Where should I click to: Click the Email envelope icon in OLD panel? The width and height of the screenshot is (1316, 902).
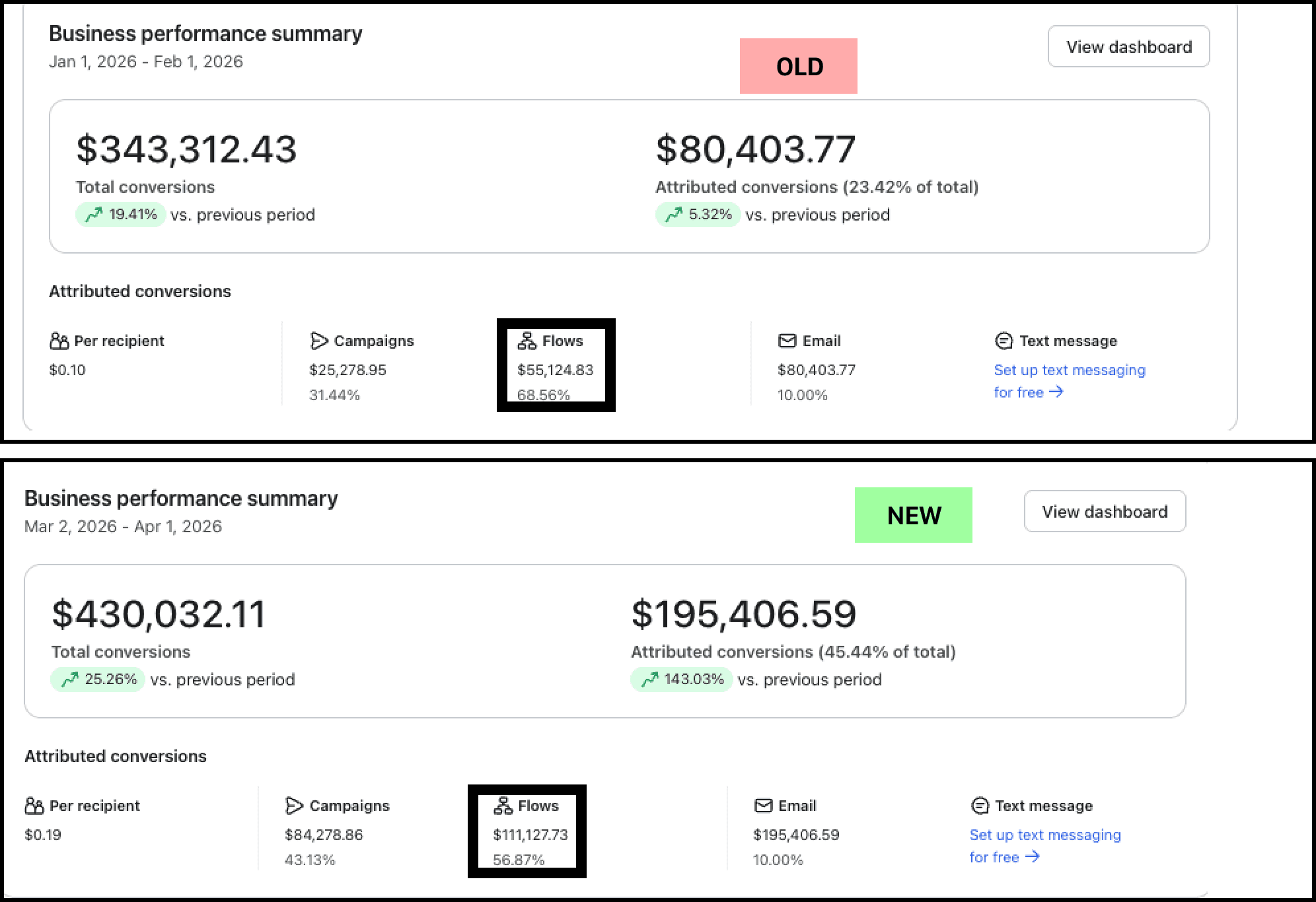787,341
